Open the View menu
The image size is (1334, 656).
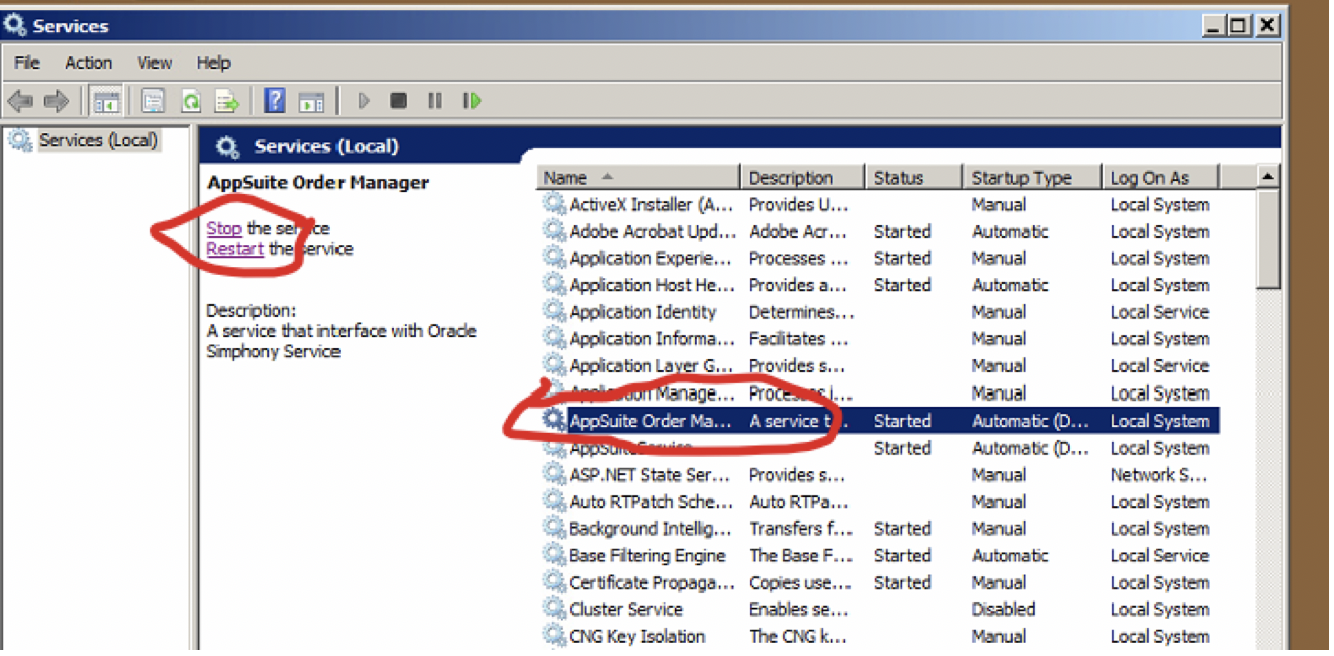point(154,63)
